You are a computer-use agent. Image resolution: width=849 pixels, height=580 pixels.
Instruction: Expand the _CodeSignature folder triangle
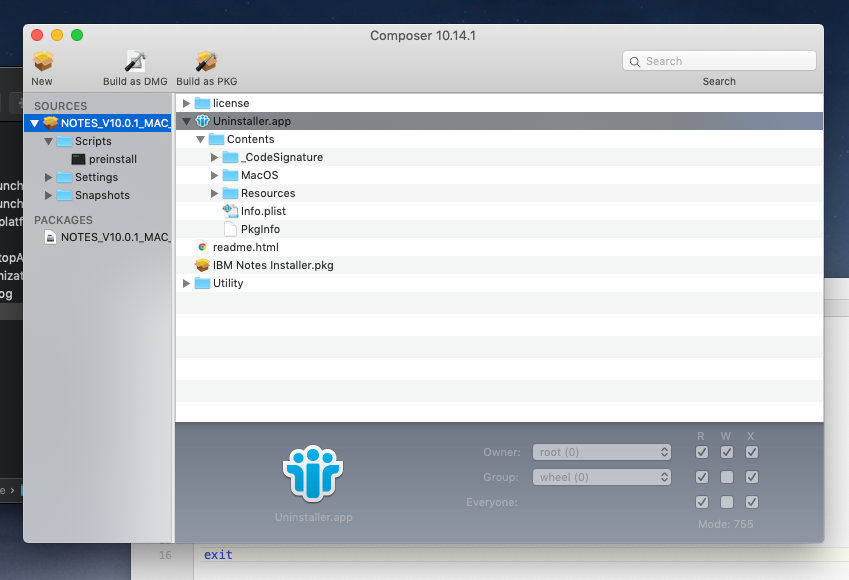[214, 157]
